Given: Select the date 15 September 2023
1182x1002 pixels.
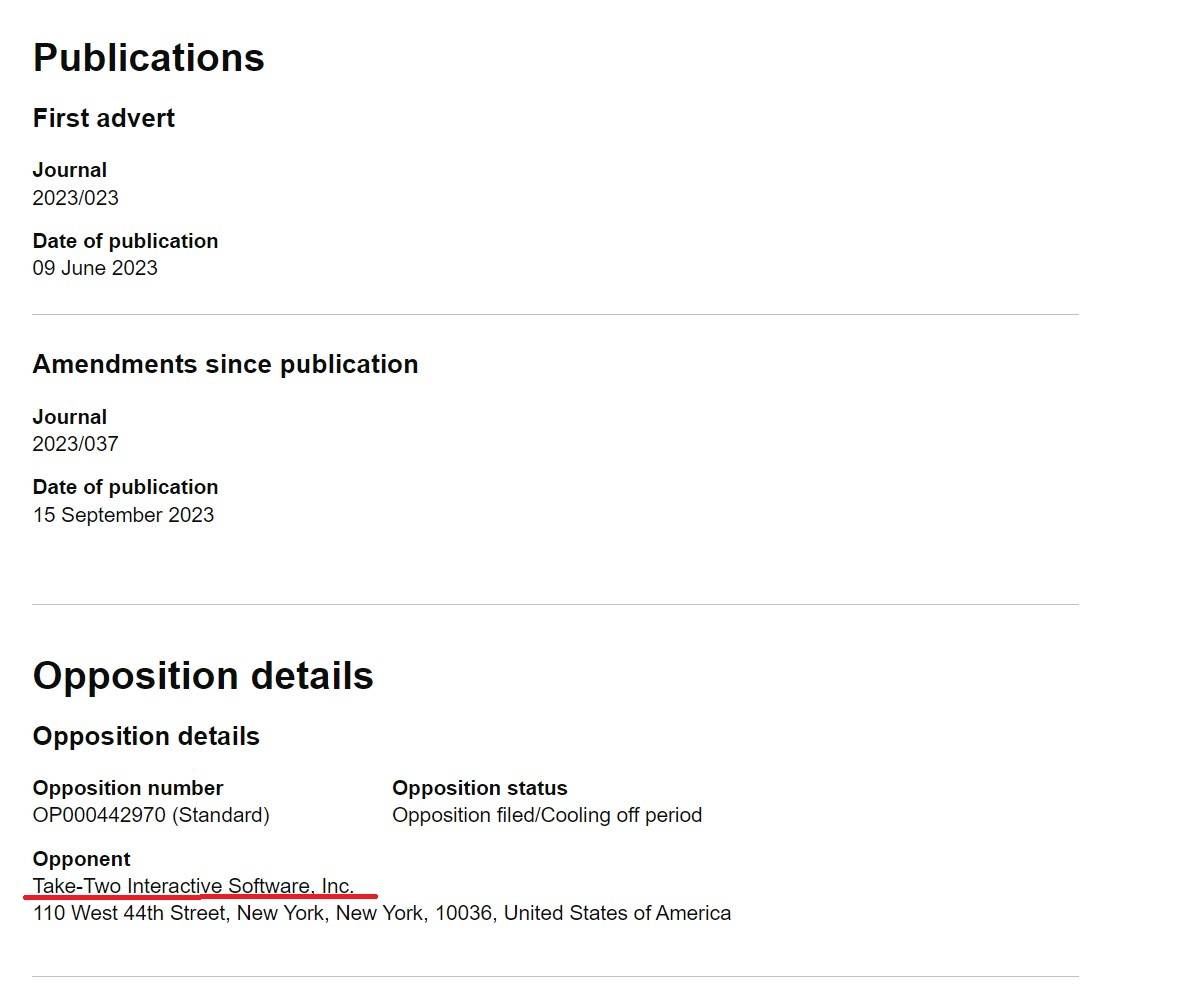Looking at the screenshot, I should [123, 515].
